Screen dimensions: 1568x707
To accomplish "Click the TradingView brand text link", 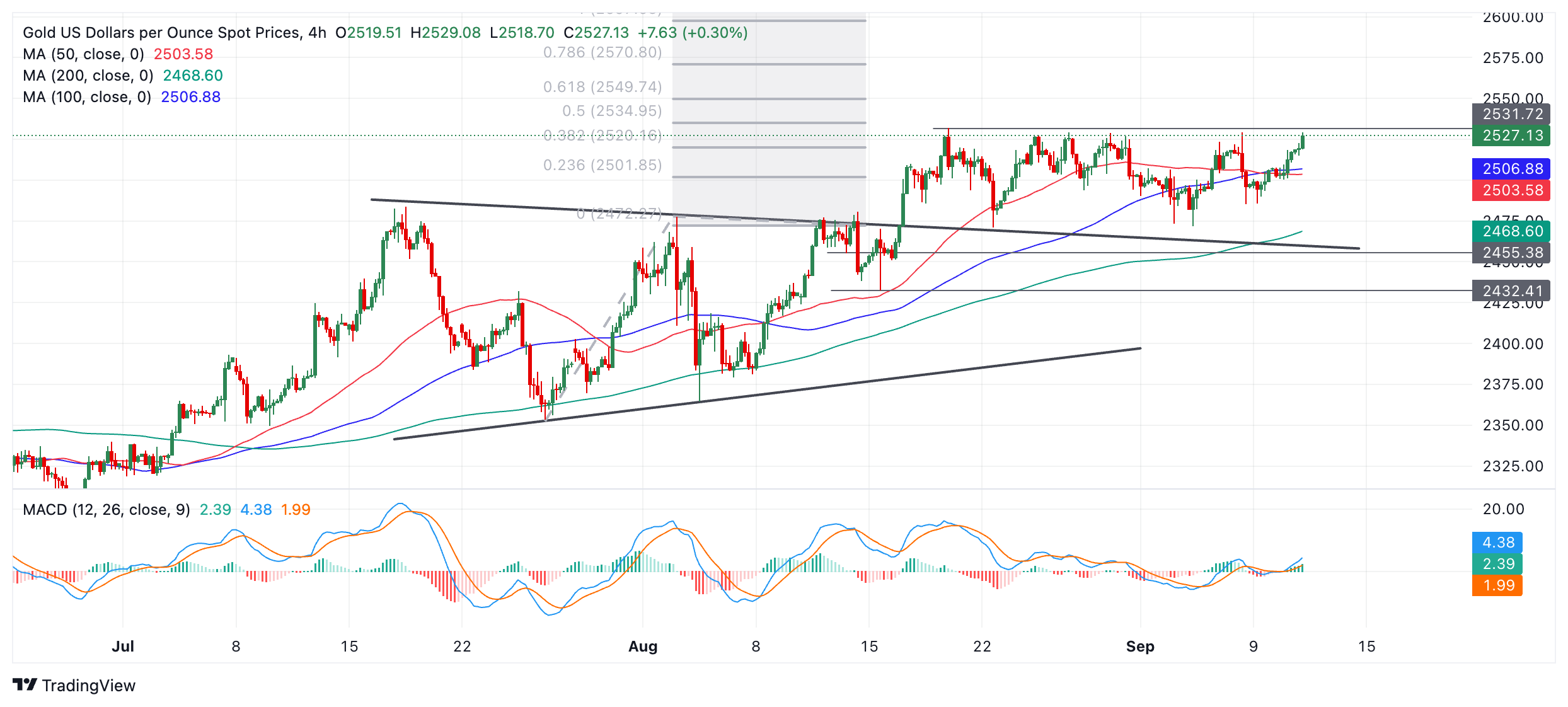I will tap(88, 686).
